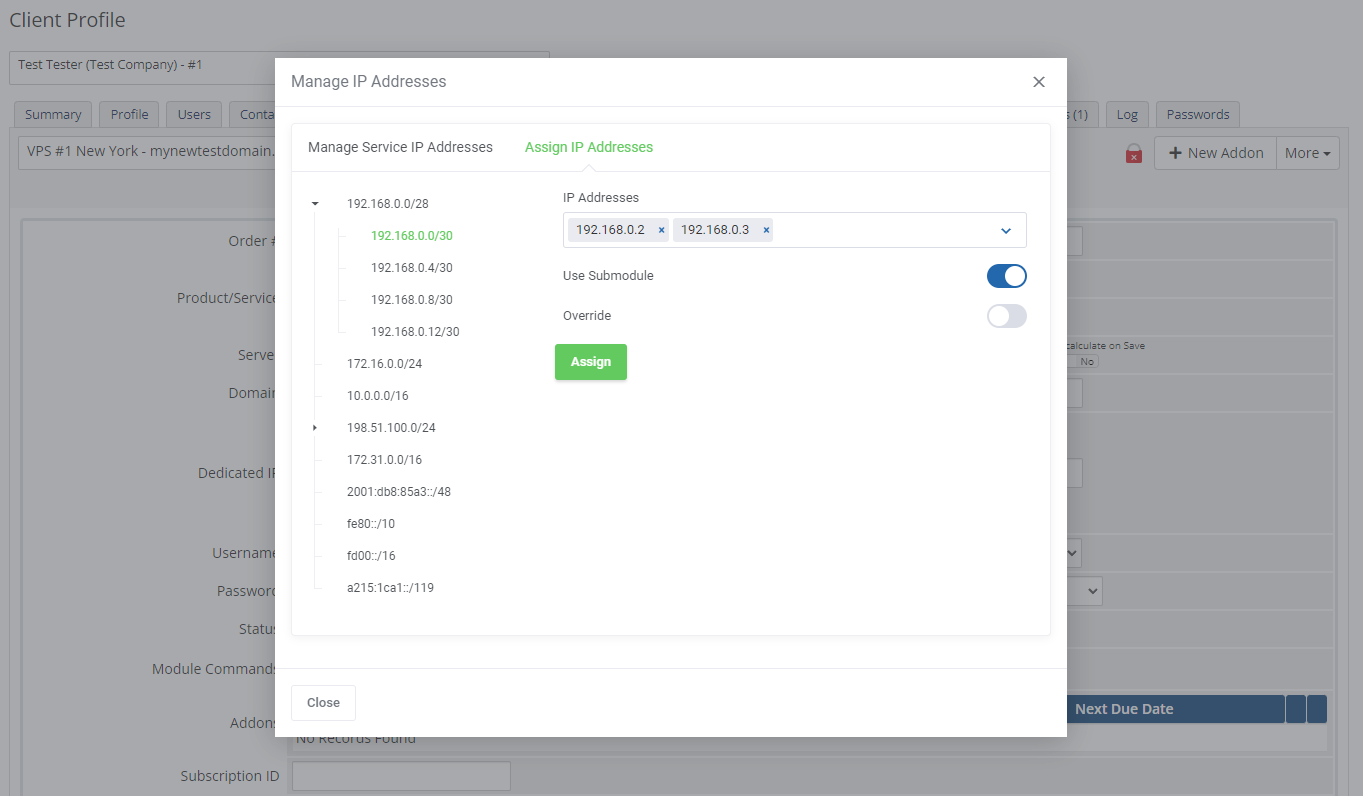This screenshot has height=796, width=1363.
Task: Remove the 192.168.0.3 IP address chip
Action: [x=765, y=229]
